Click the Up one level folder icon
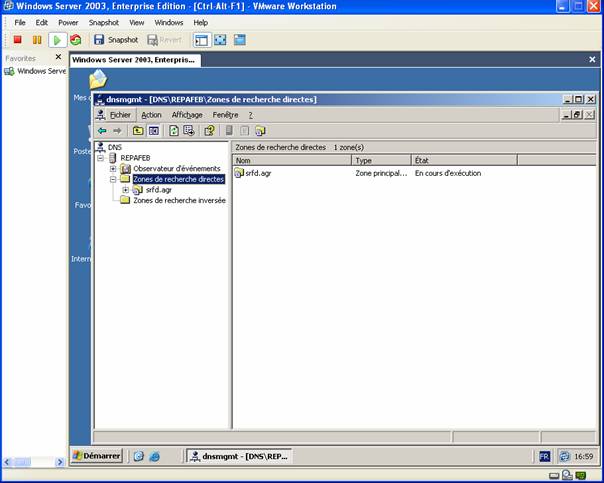The image size is (604, 483). pos(138,131)
